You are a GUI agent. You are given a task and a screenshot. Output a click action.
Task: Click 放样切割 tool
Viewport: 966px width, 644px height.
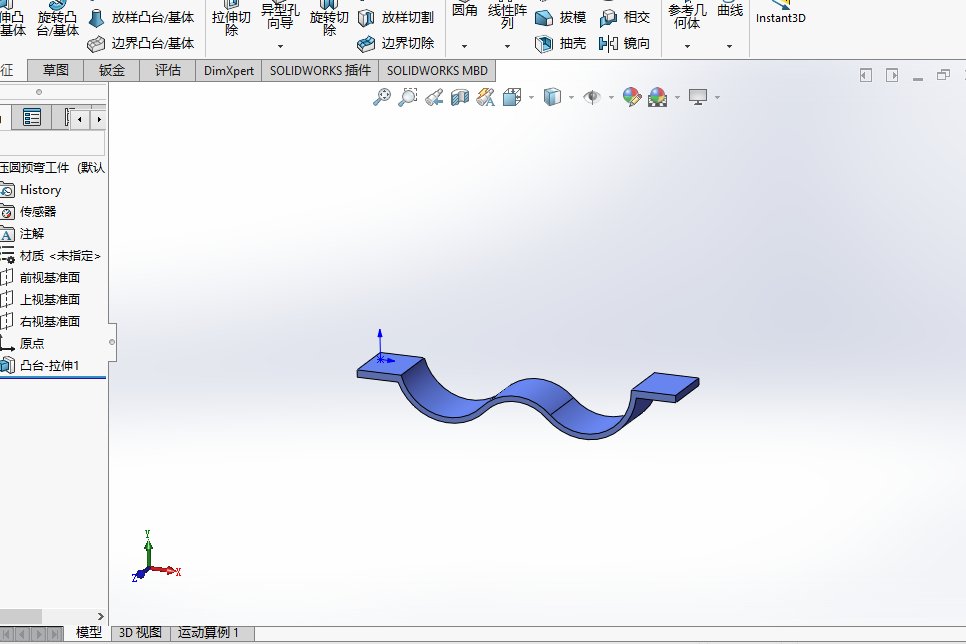point(396,17)
